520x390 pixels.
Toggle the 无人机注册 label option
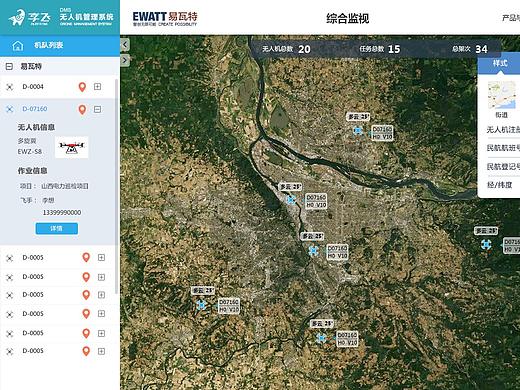(x=503, y=129)
